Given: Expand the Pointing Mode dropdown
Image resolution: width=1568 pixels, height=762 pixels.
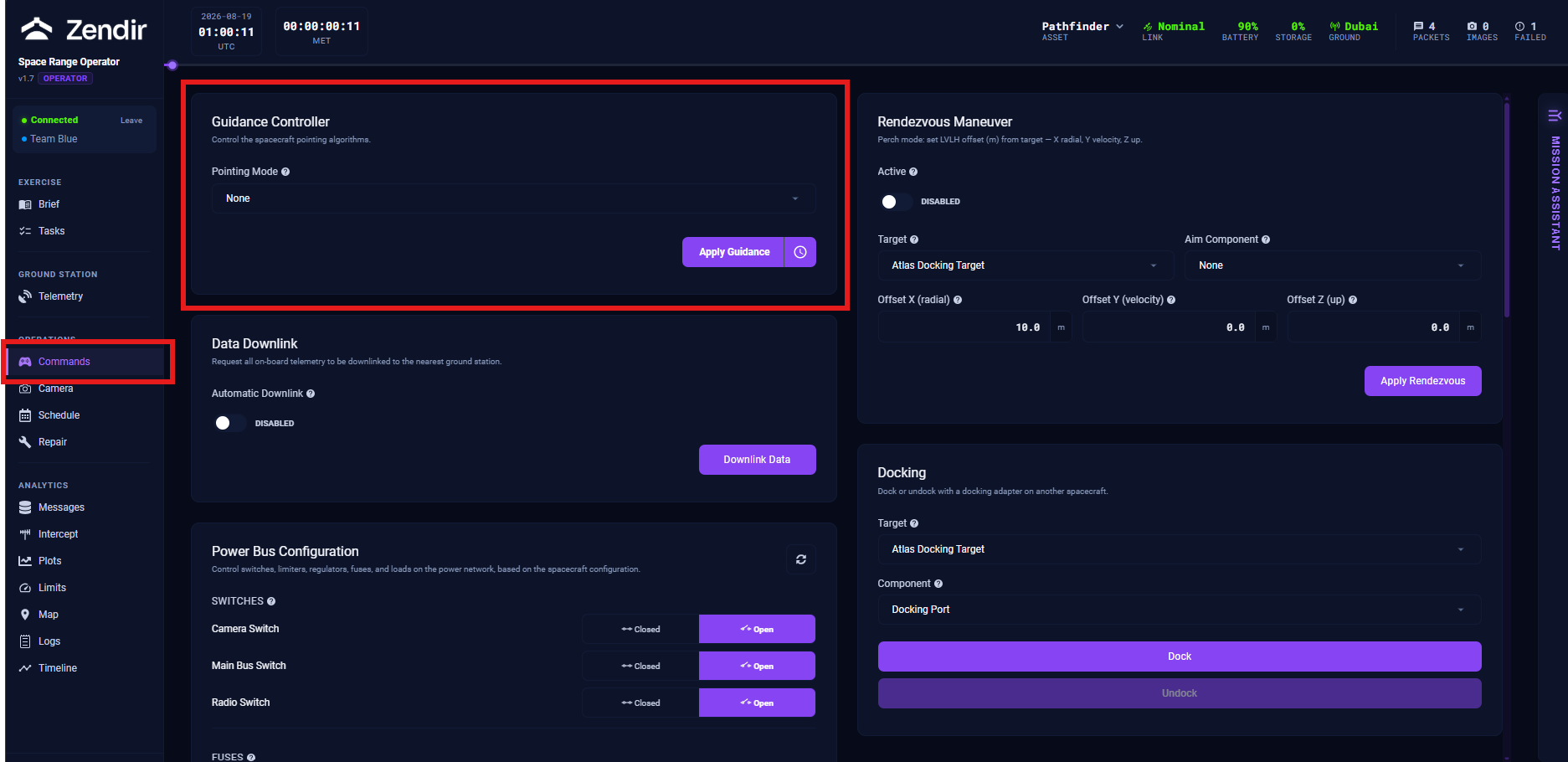Looking at the screenshot, I should pyautogui.click(x=513, y=198).
